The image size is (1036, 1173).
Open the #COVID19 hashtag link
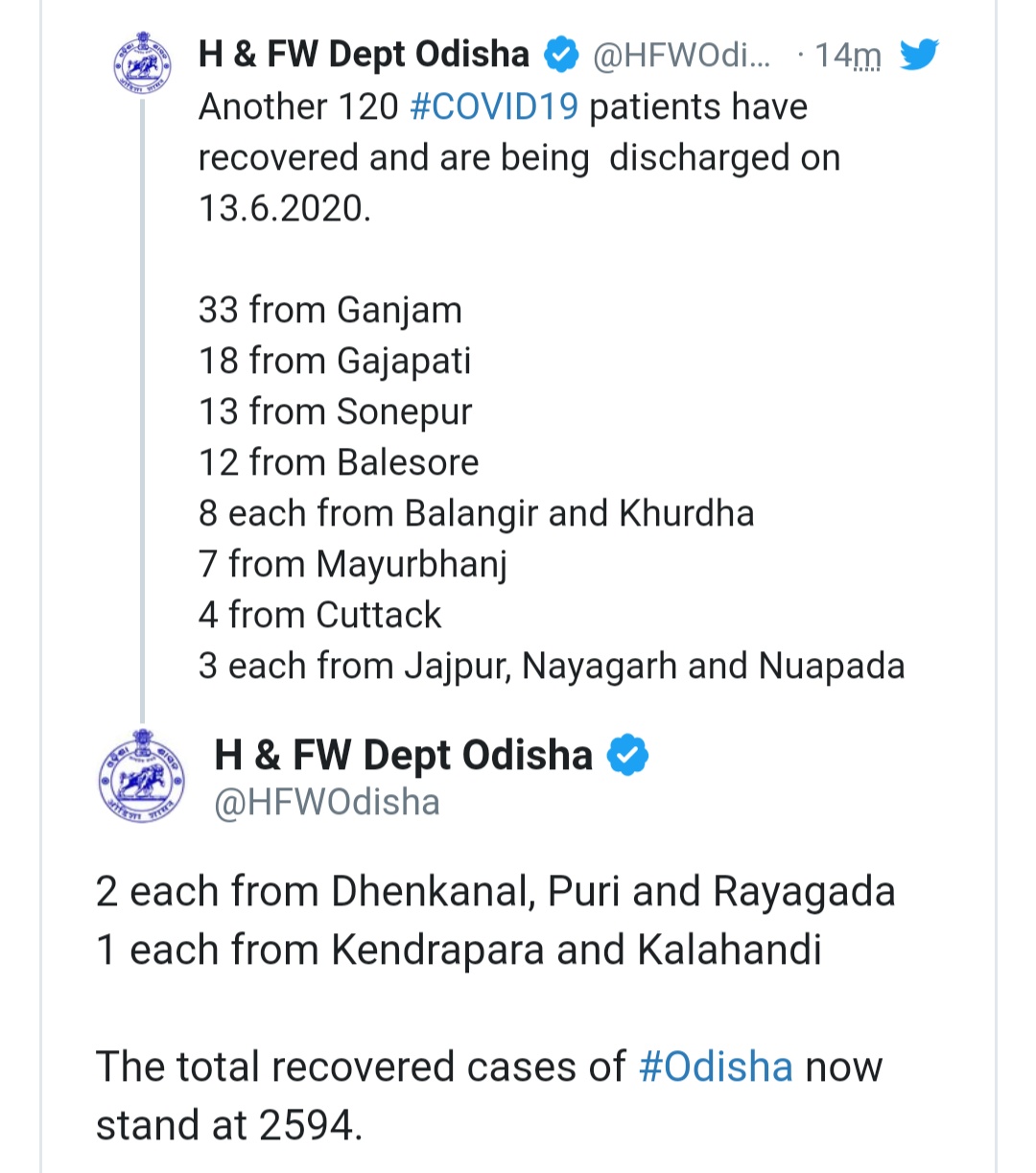click(493, 106)
